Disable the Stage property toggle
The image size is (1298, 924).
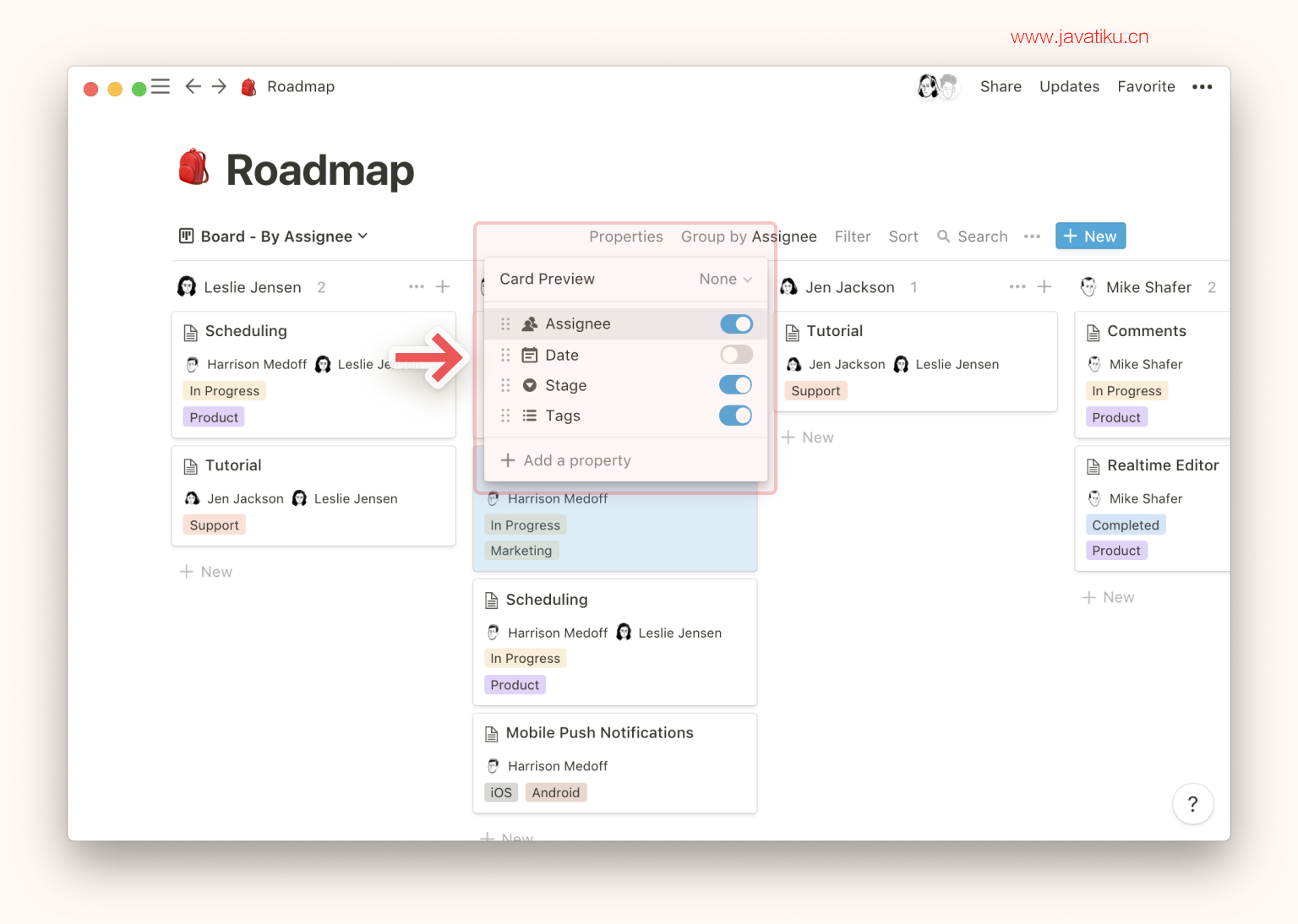pyautogui.click(x=736, y=385)
